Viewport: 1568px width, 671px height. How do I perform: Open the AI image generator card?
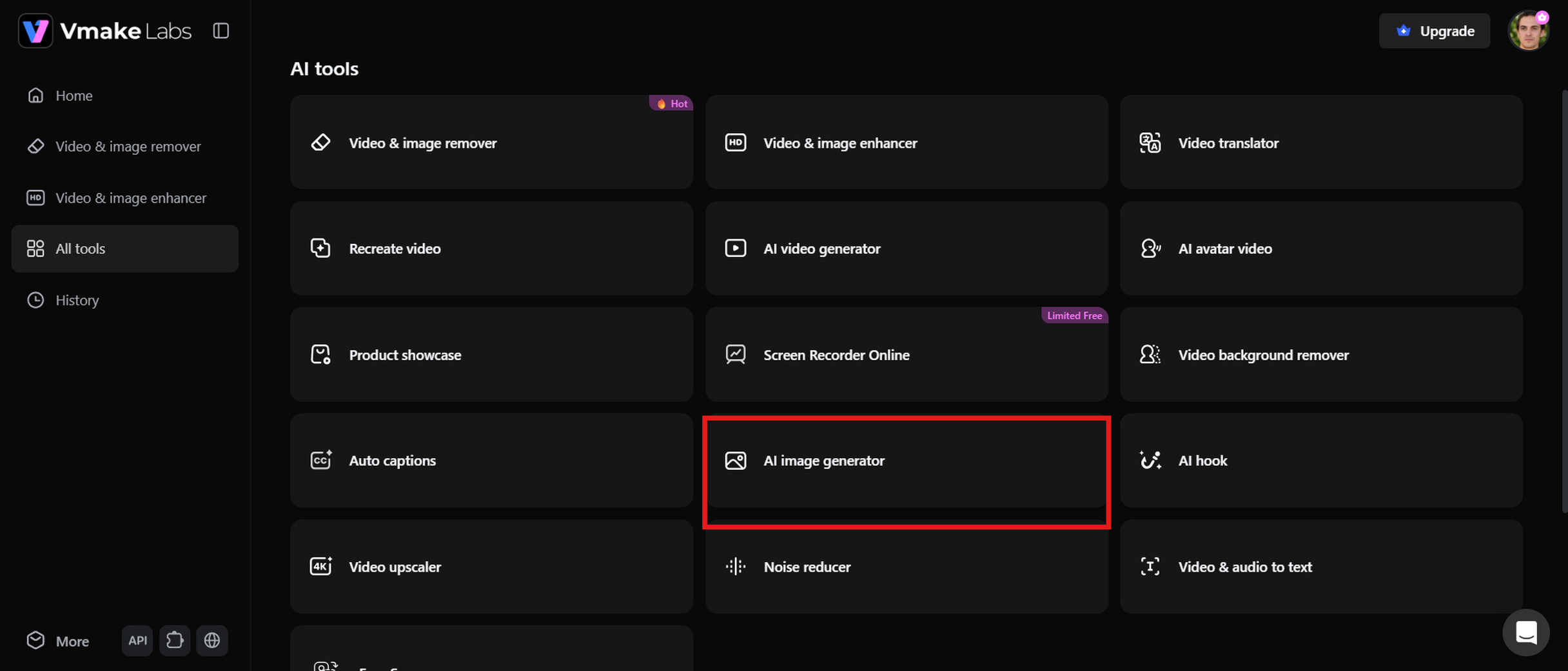tap(906, 460)
